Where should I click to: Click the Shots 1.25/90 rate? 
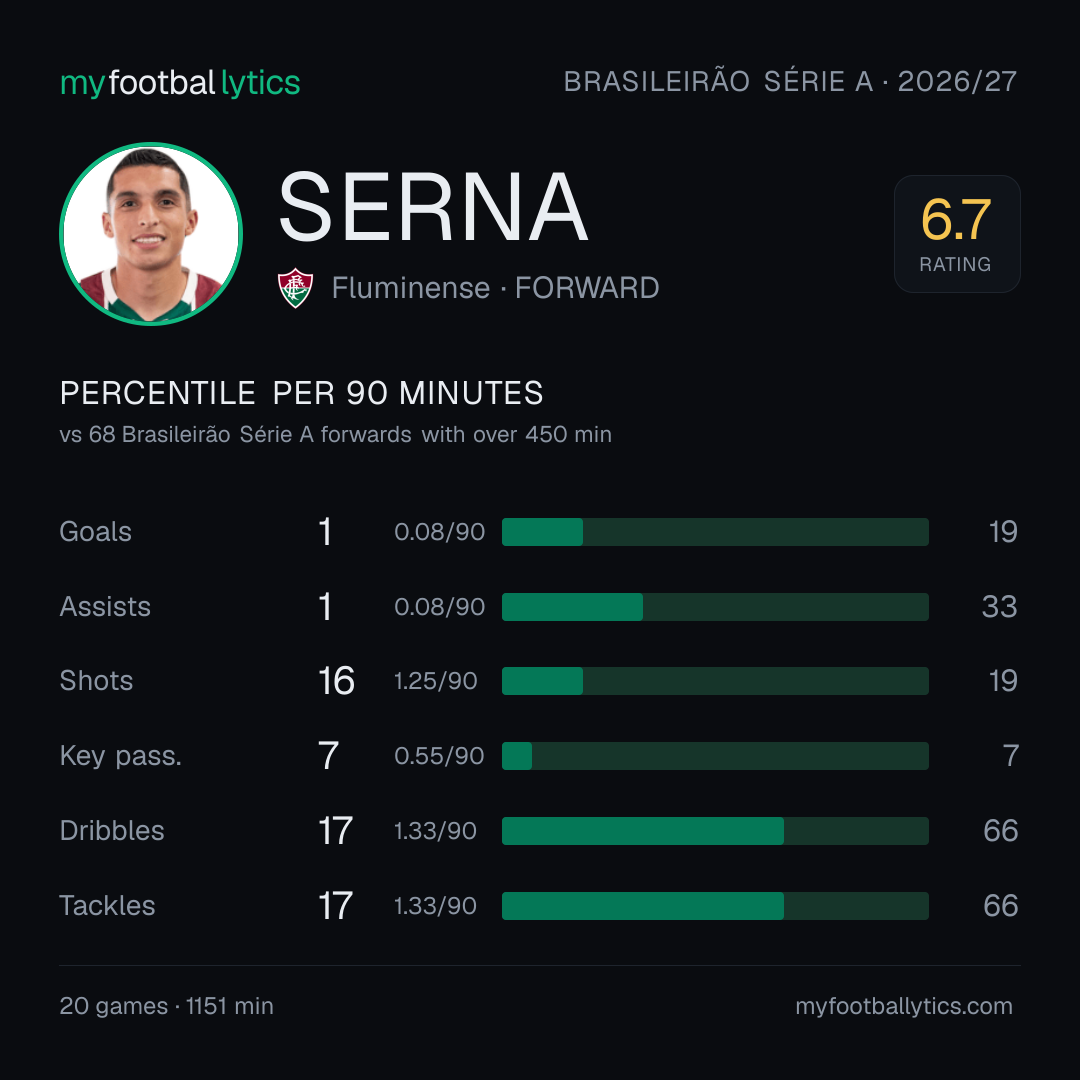435,681
